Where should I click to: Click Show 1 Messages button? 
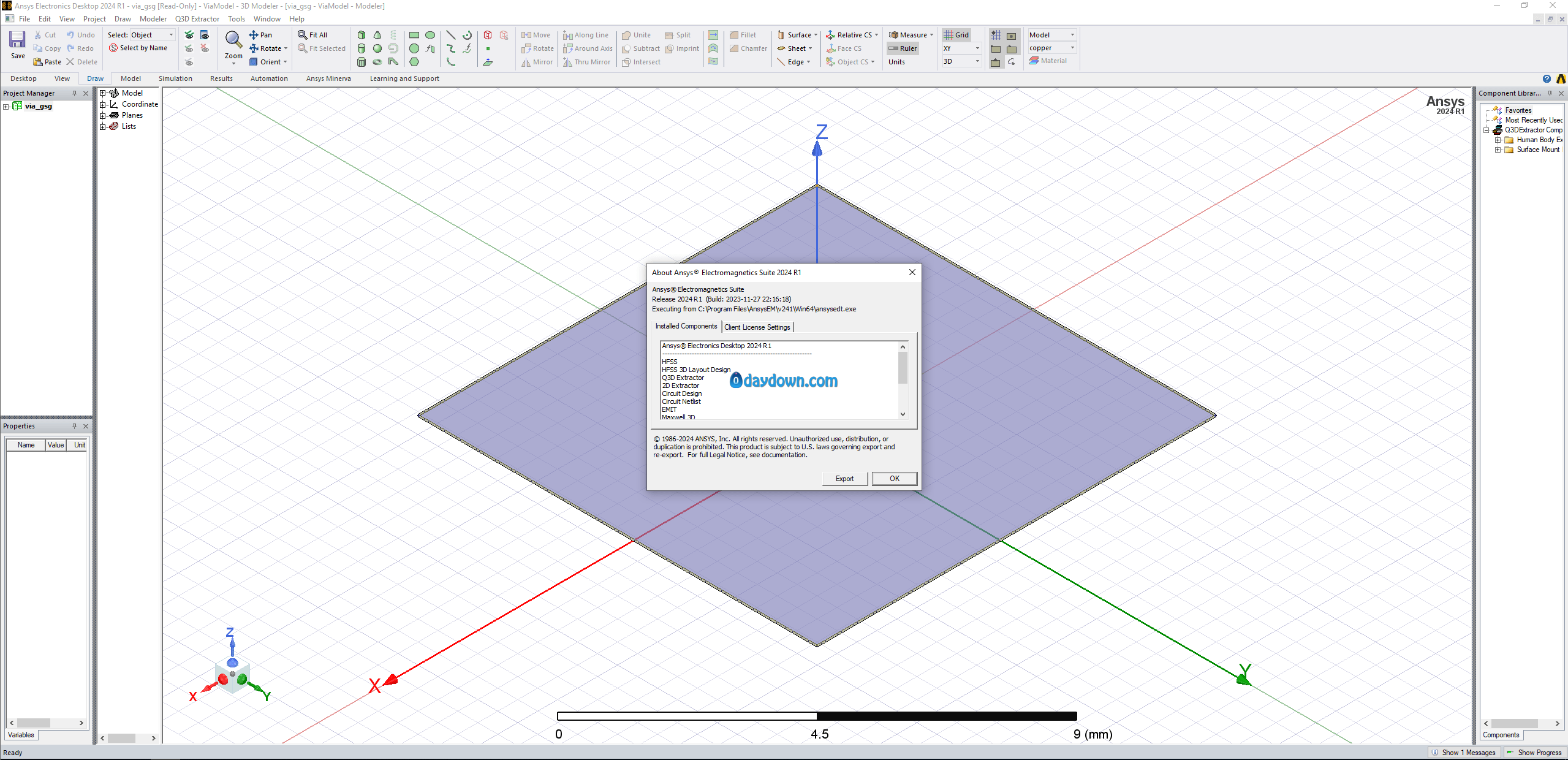tap(1463, 753)
